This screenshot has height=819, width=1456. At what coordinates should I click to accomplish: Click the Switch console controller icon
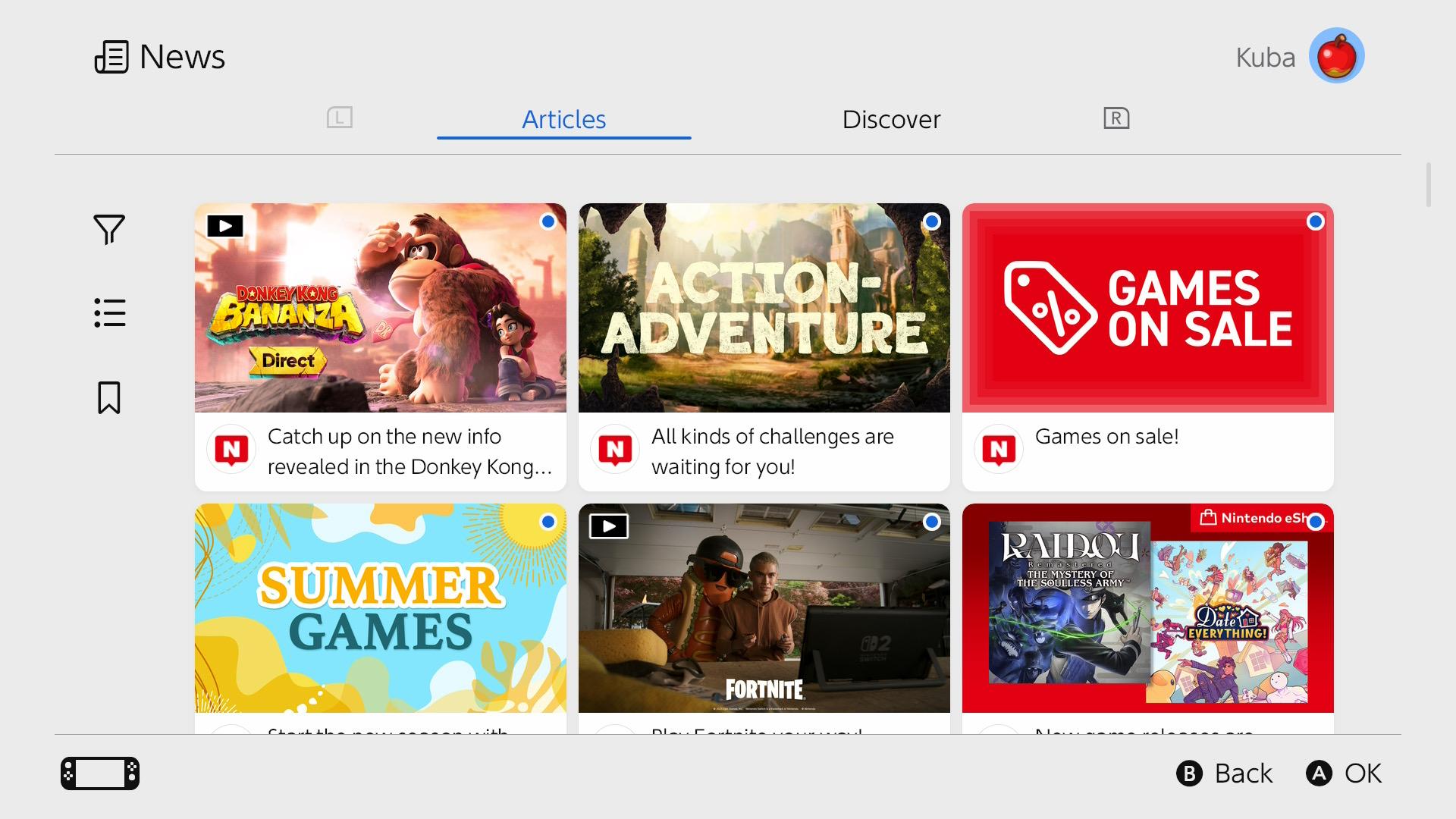click(100, 773)
